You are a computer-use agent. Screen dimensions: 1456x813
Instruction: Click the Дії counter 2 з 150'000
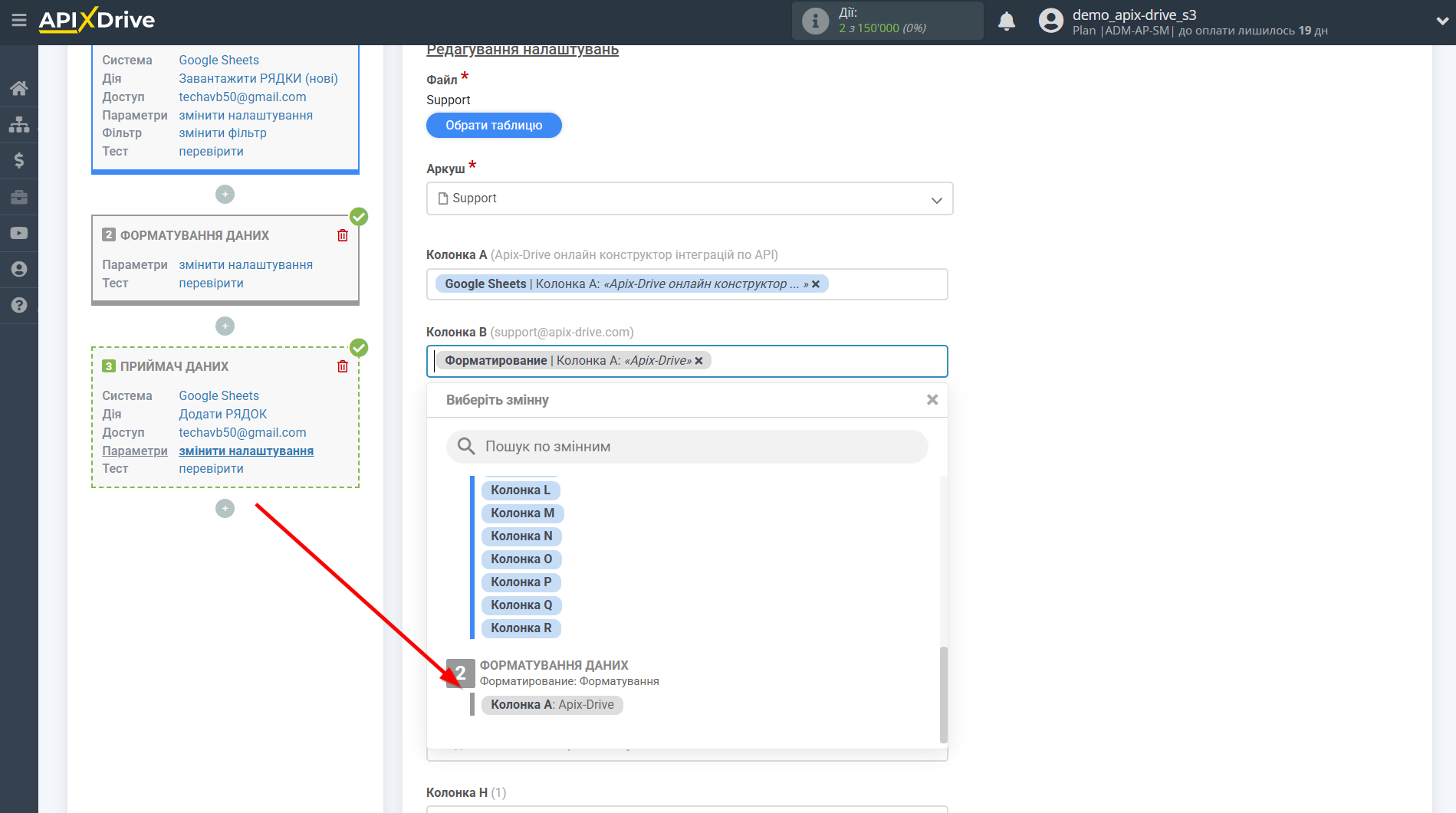coord(882,28)
